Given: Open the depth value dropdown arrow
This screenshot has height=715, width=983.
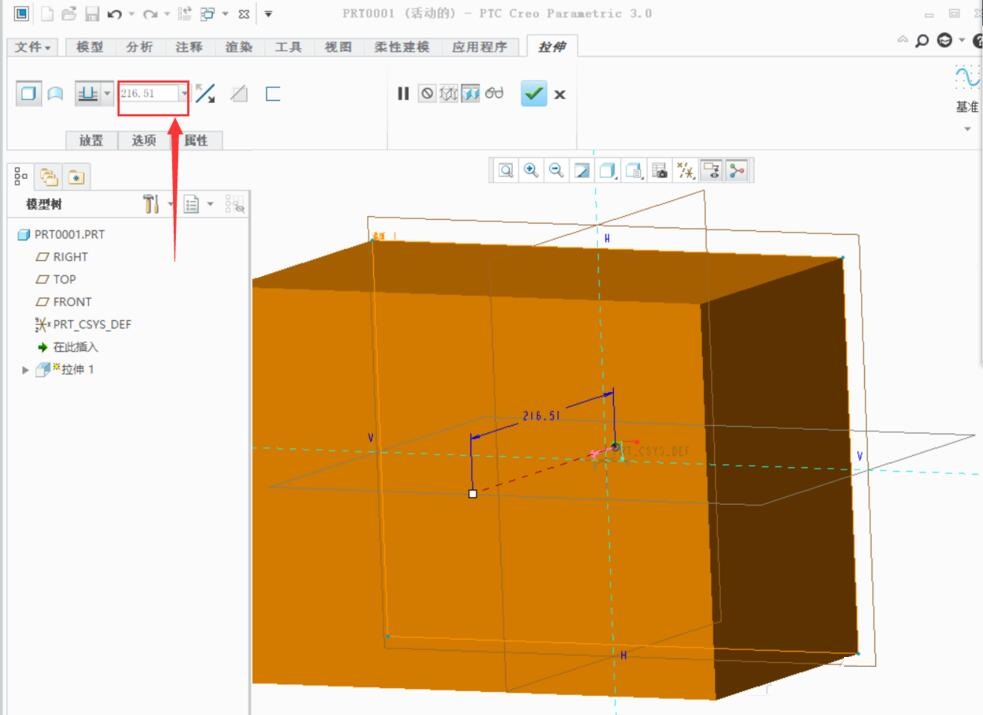Looking at the screenshot, I should pos(183,94).
